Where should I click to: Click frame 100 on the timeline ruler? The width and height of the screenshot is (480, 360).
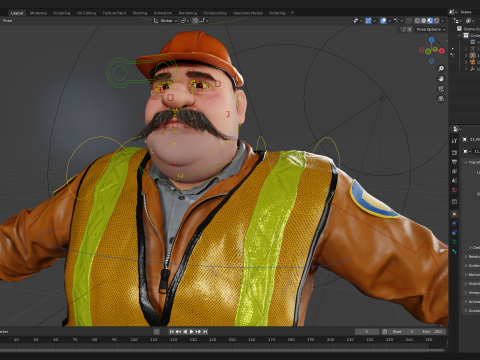[134, 340]
